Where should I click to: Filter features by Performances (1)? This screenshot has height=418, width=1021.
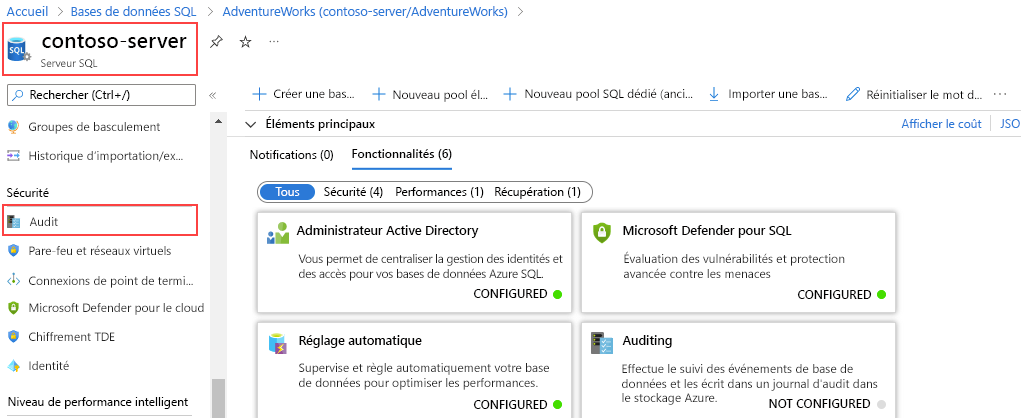tap(440, 192)
